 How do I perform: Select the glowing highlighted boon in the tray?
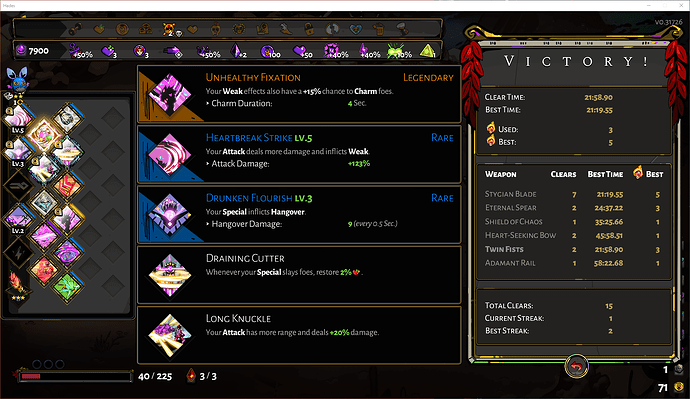pyautogui.click(x=44, y=135)
